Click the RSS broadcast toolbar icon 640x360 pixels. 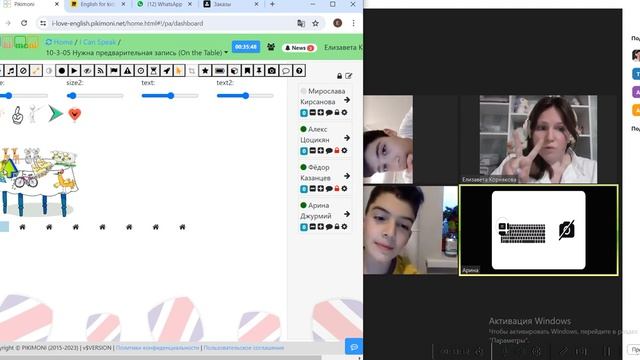pyautogui.click(x=100, y=71)
